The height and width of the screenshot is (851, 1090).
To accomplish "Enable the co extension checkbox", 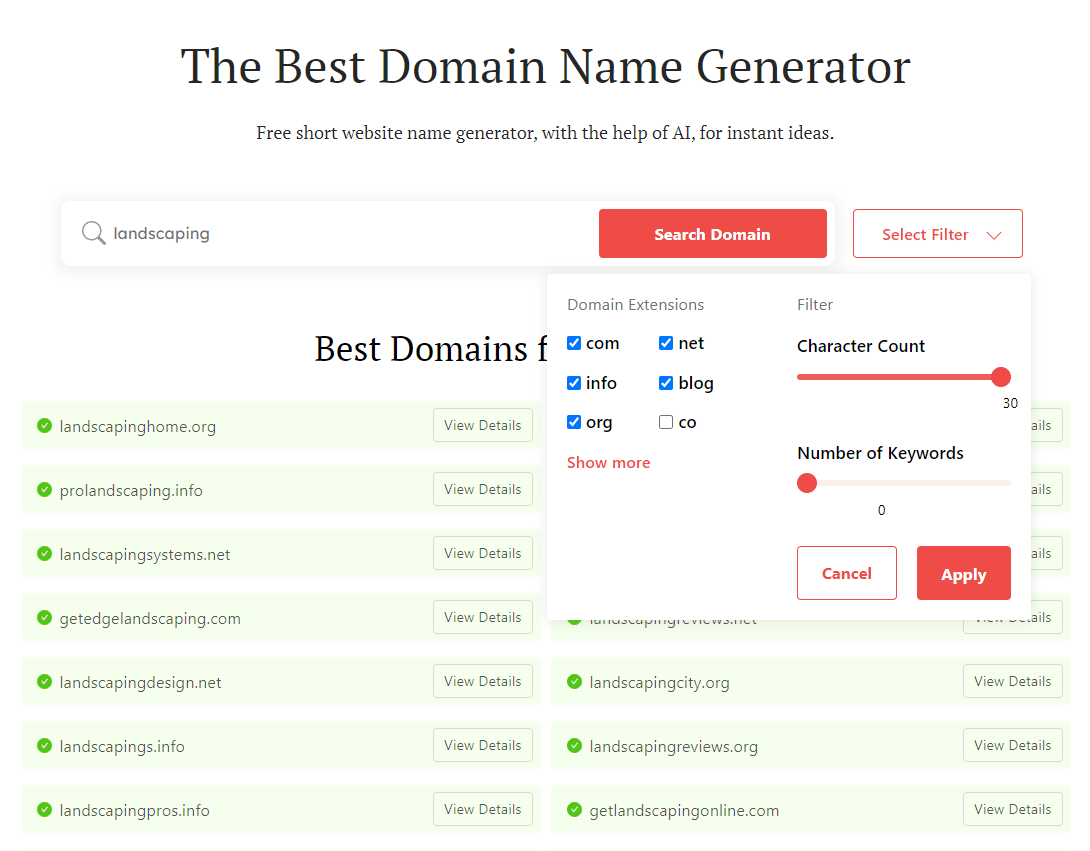I will pos(666,422).
